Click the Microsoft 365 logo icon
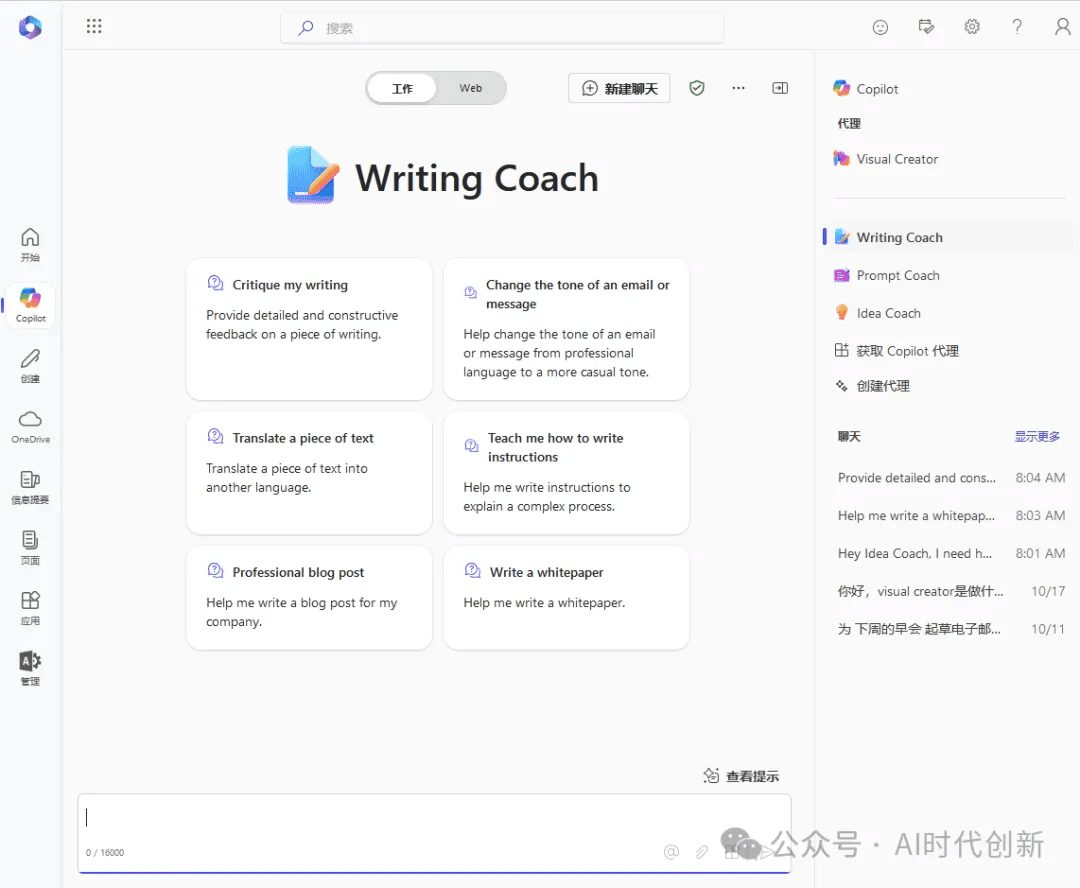Screen dimensions: 1080x888 (30, 27)
